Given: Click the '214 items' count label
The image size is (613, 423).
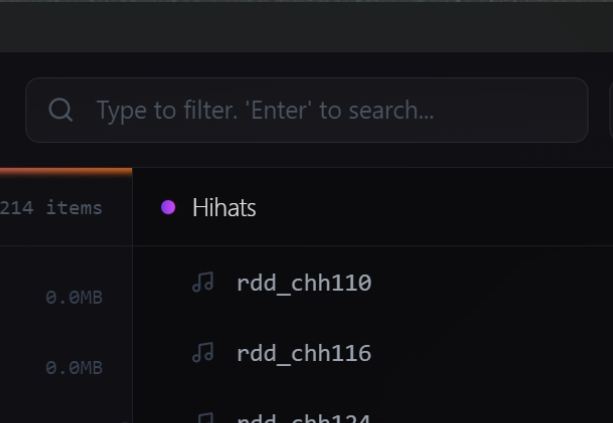Looking at the screenshot, I should [52, 208].
